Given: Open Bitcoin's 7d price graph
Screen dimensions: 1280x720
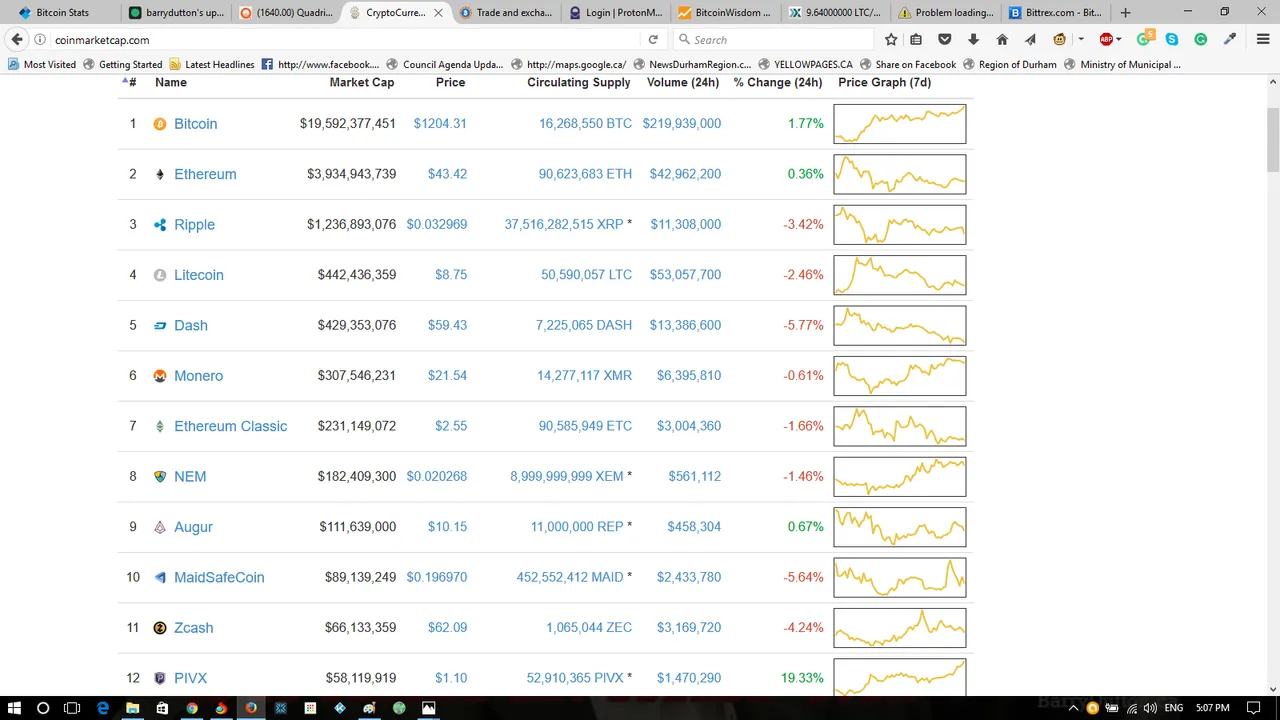Looking at the screenshot, I should coord(900,124).
